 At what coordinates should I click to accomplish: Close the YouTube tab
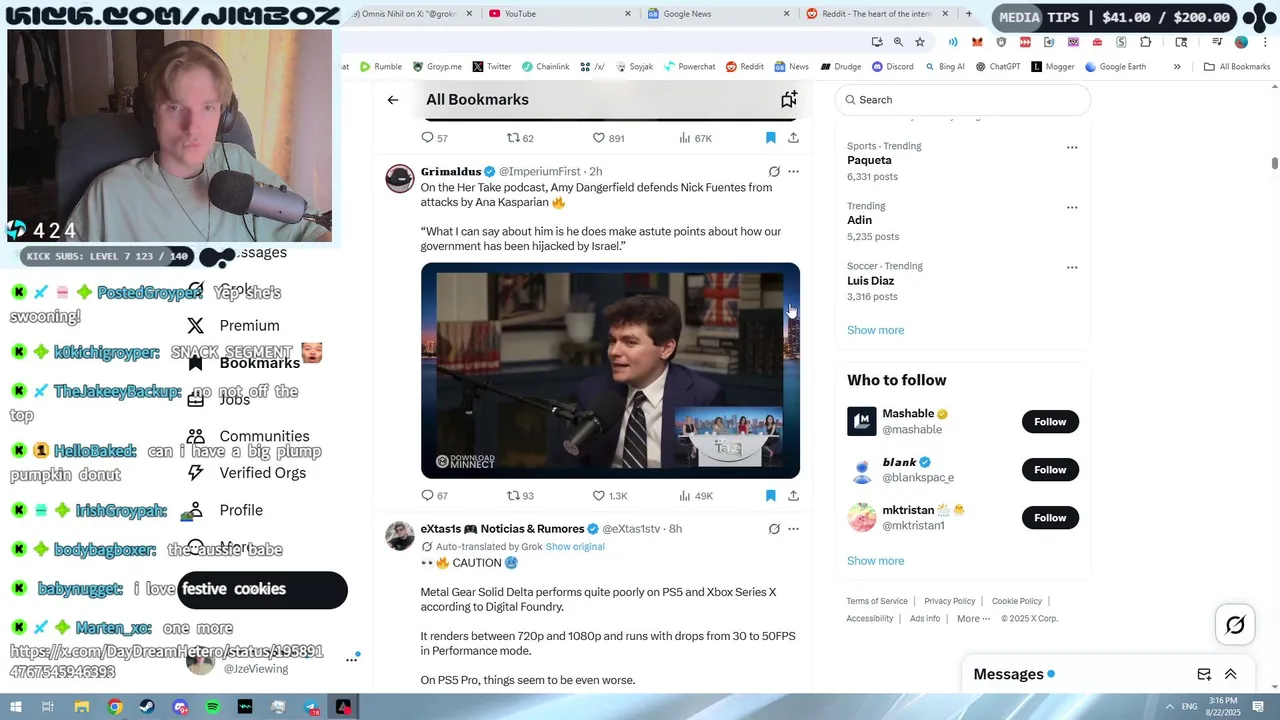tap(628, 14)
